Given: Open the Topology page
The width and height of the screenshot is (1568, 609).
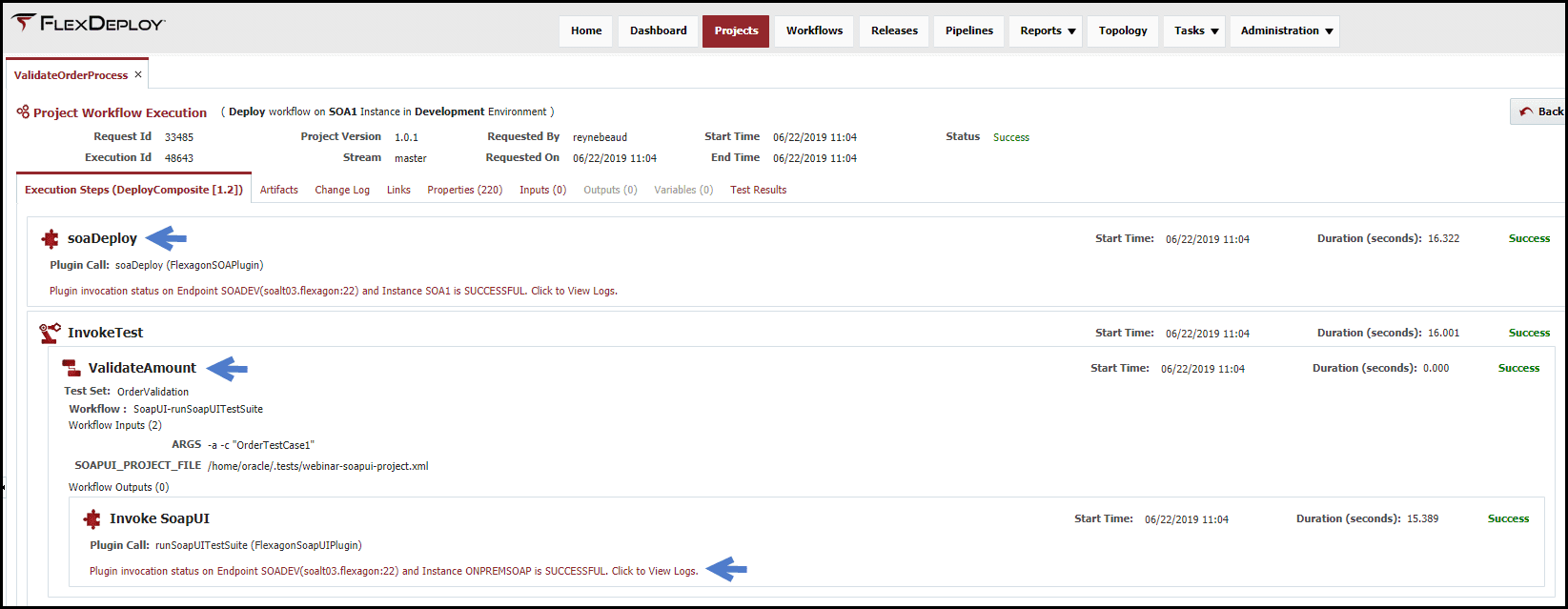Looking at the screenshot, I should click(1123, 30).
